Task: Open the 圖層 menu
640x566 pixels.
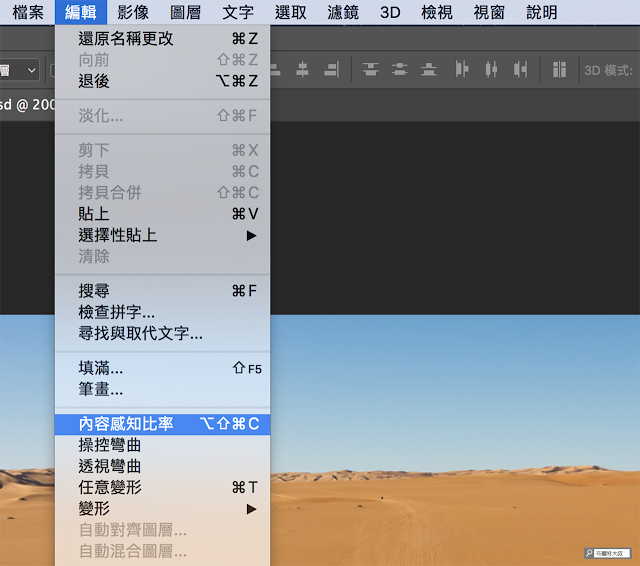Action: [185, 12]
